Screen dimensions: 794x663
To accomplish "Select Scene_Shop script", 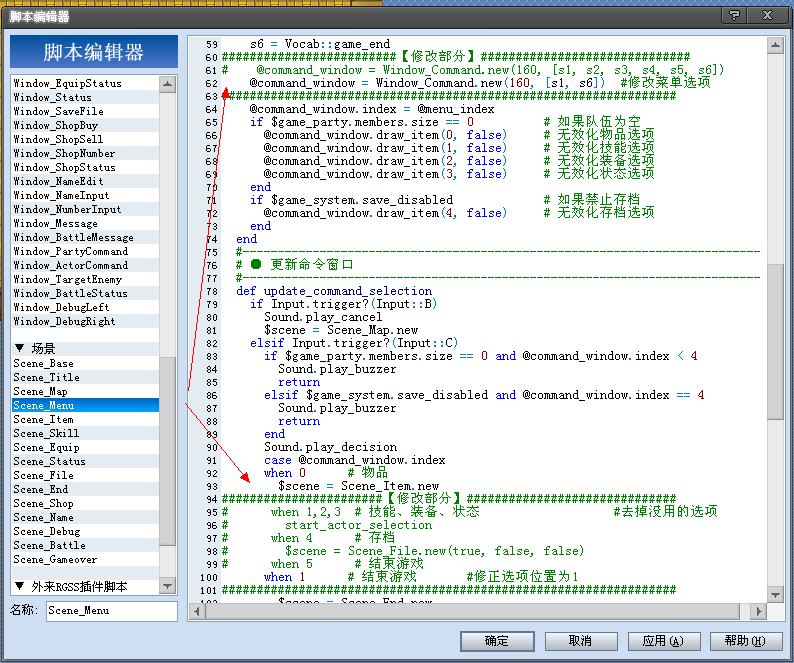I will click(85, 503).
